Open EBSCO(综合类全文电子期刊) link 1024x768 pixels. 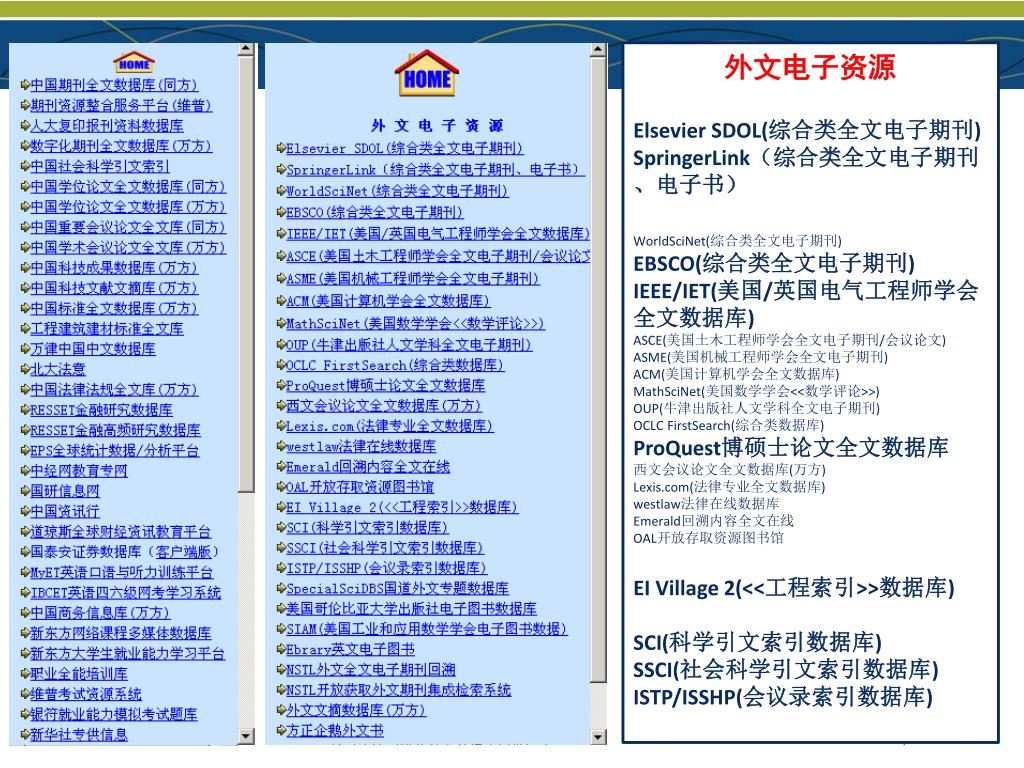point(375,212)
